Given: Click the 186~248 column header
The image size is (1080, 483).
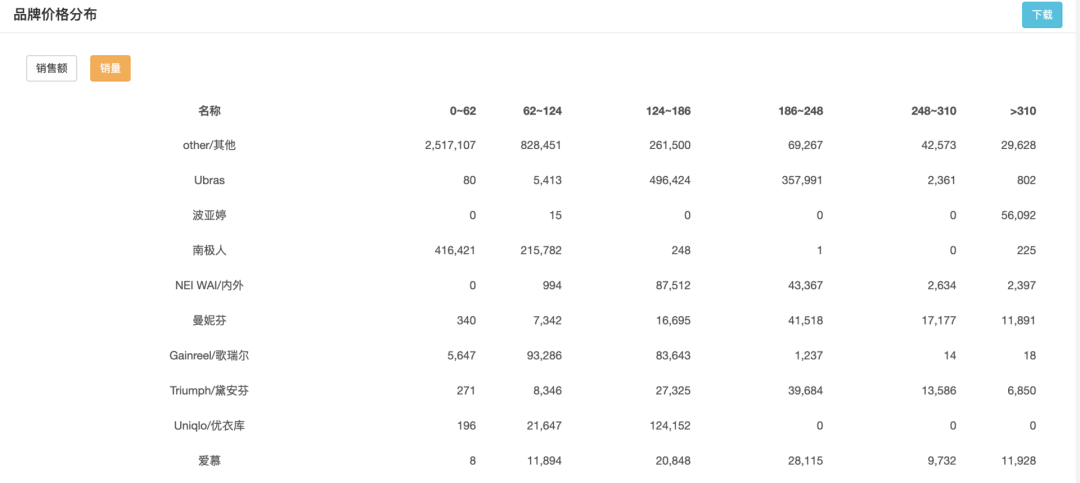Looking at the screenshot, I should [800, 111].
